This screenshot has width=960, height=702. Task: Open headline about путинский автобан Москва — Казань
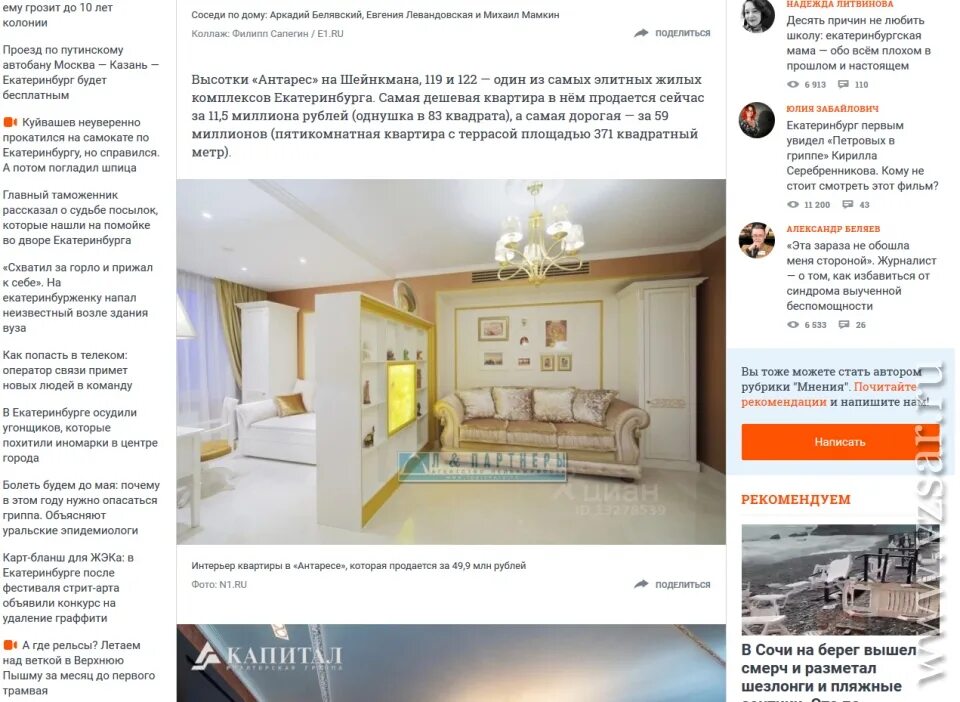point(81,72)
